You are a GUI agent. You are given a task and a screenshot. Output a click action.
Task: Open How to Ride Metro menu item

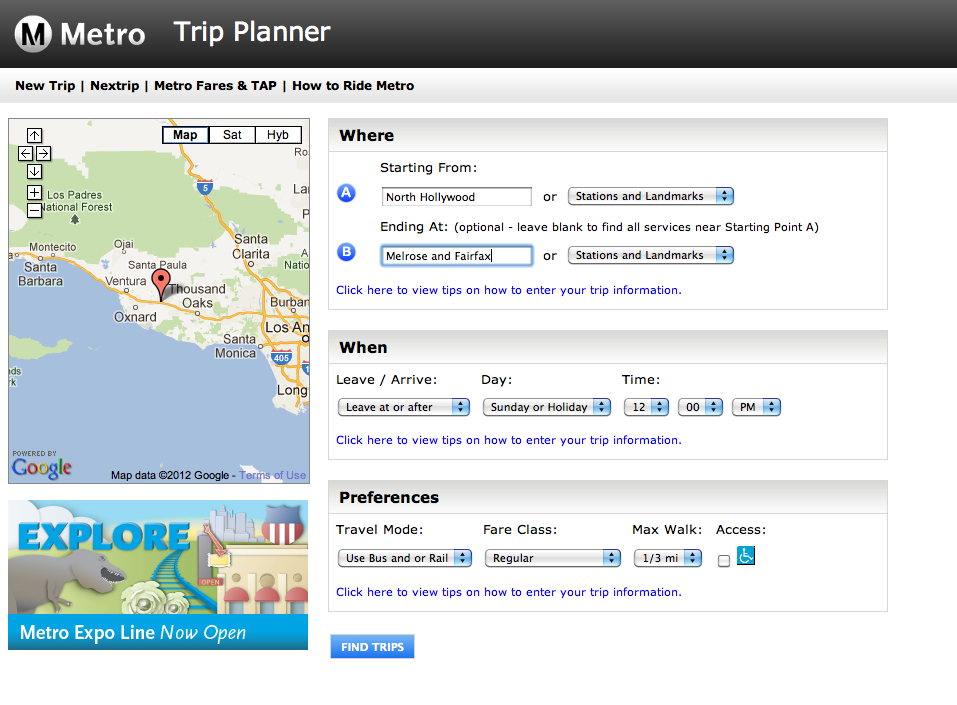[x=353, y=85]
